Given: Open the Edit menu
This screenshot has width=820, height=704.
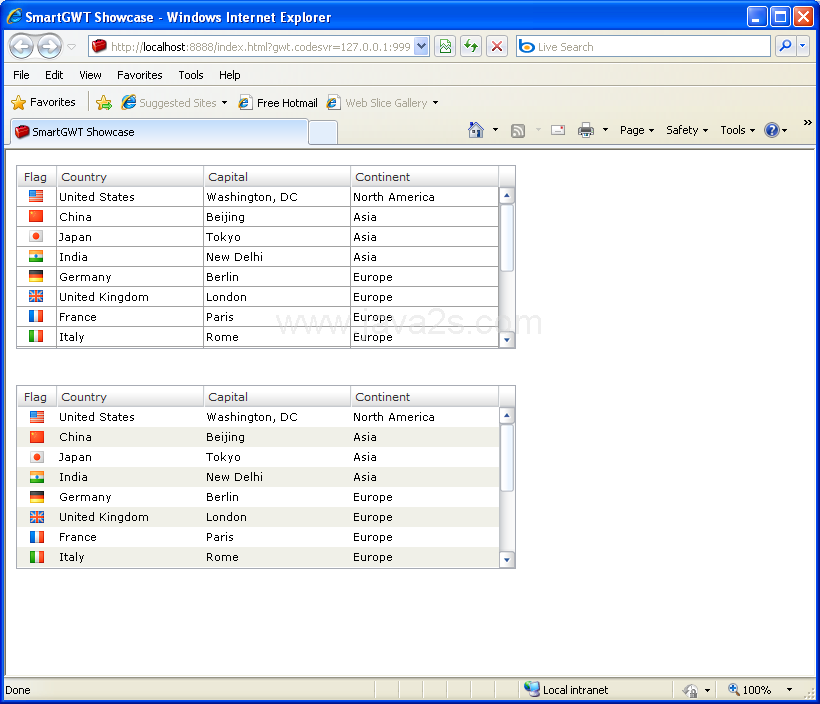Looking at the screenshot, I should click(54, 75).
